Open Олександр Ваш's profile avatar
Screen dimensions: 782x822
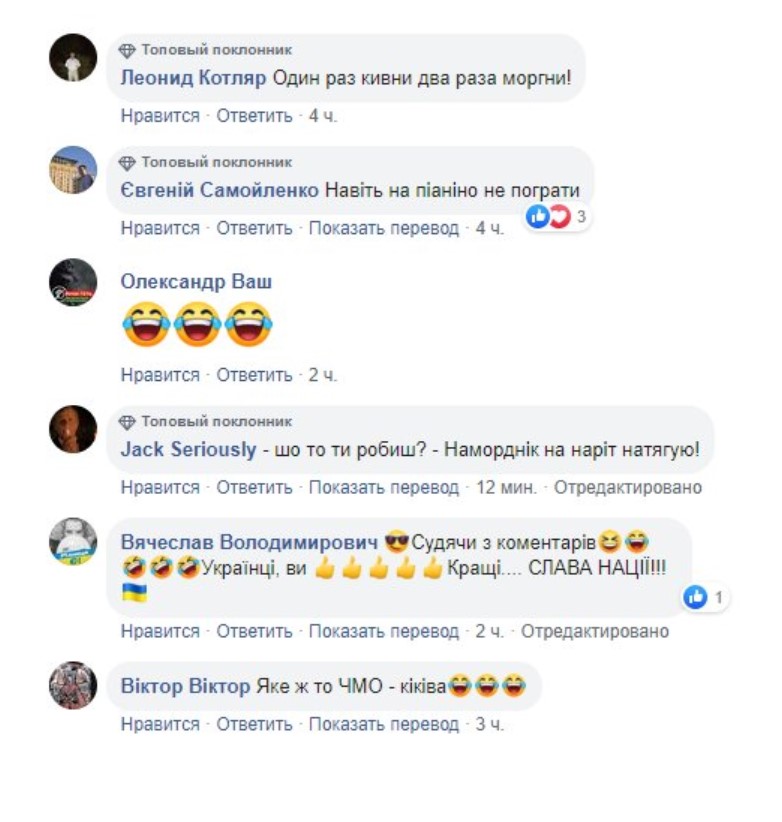click(73, 282)
